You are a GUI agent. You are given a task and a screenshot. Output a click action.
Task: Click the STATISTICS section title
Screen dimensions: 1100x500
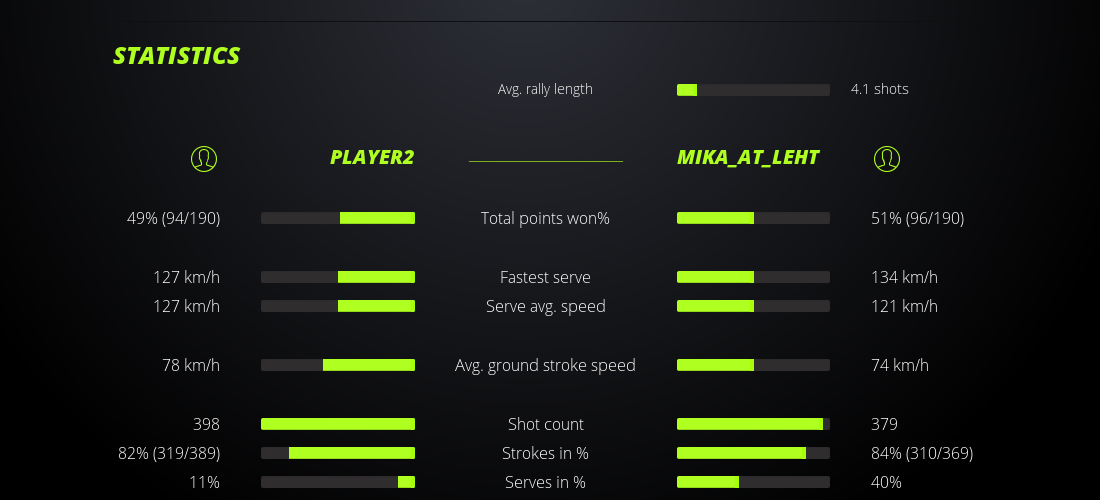pos(177,56)
